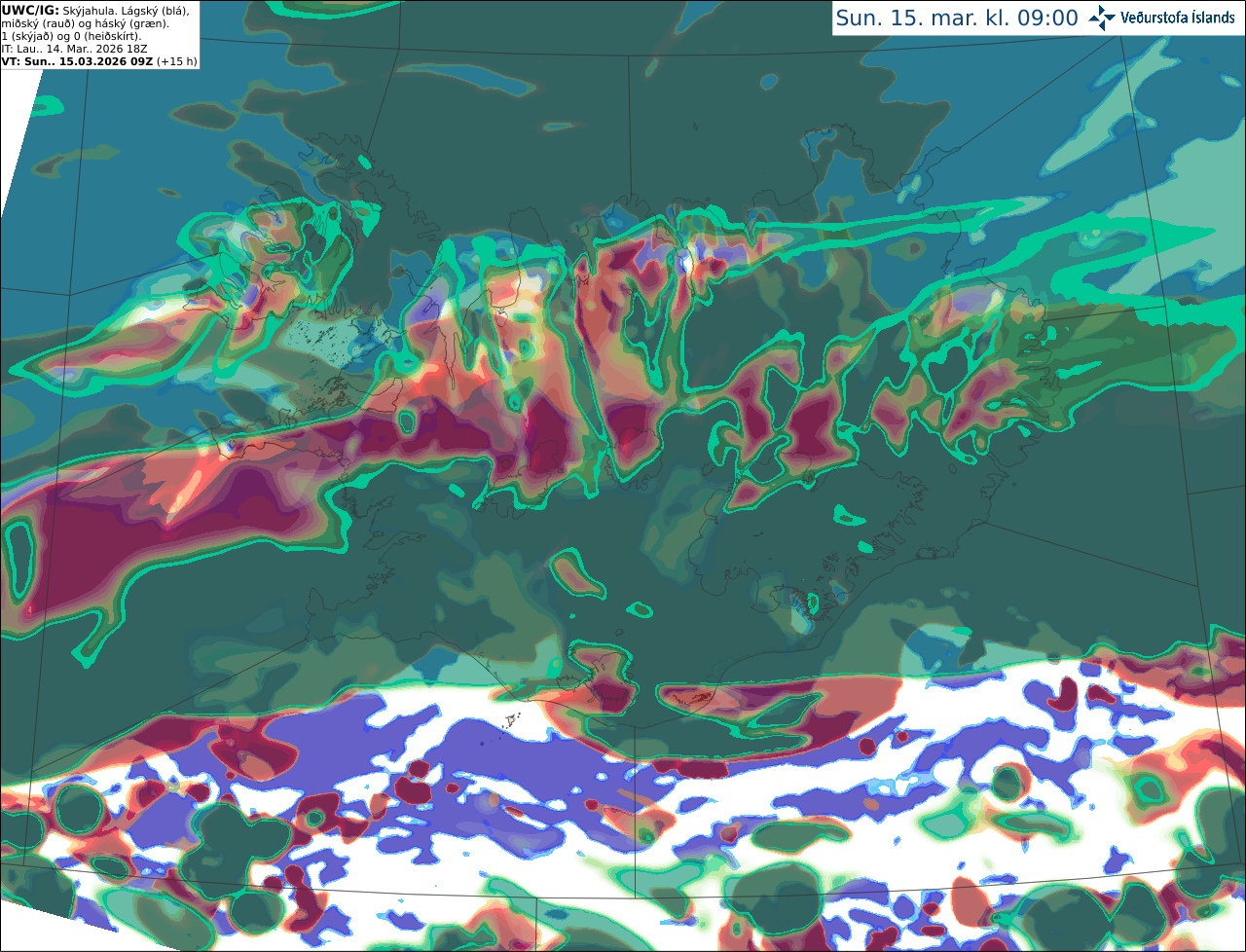Click the '1 (skýjað) og 0 (heiðskírt).' legend line
1246x952 pixels.
click(71, 36)
